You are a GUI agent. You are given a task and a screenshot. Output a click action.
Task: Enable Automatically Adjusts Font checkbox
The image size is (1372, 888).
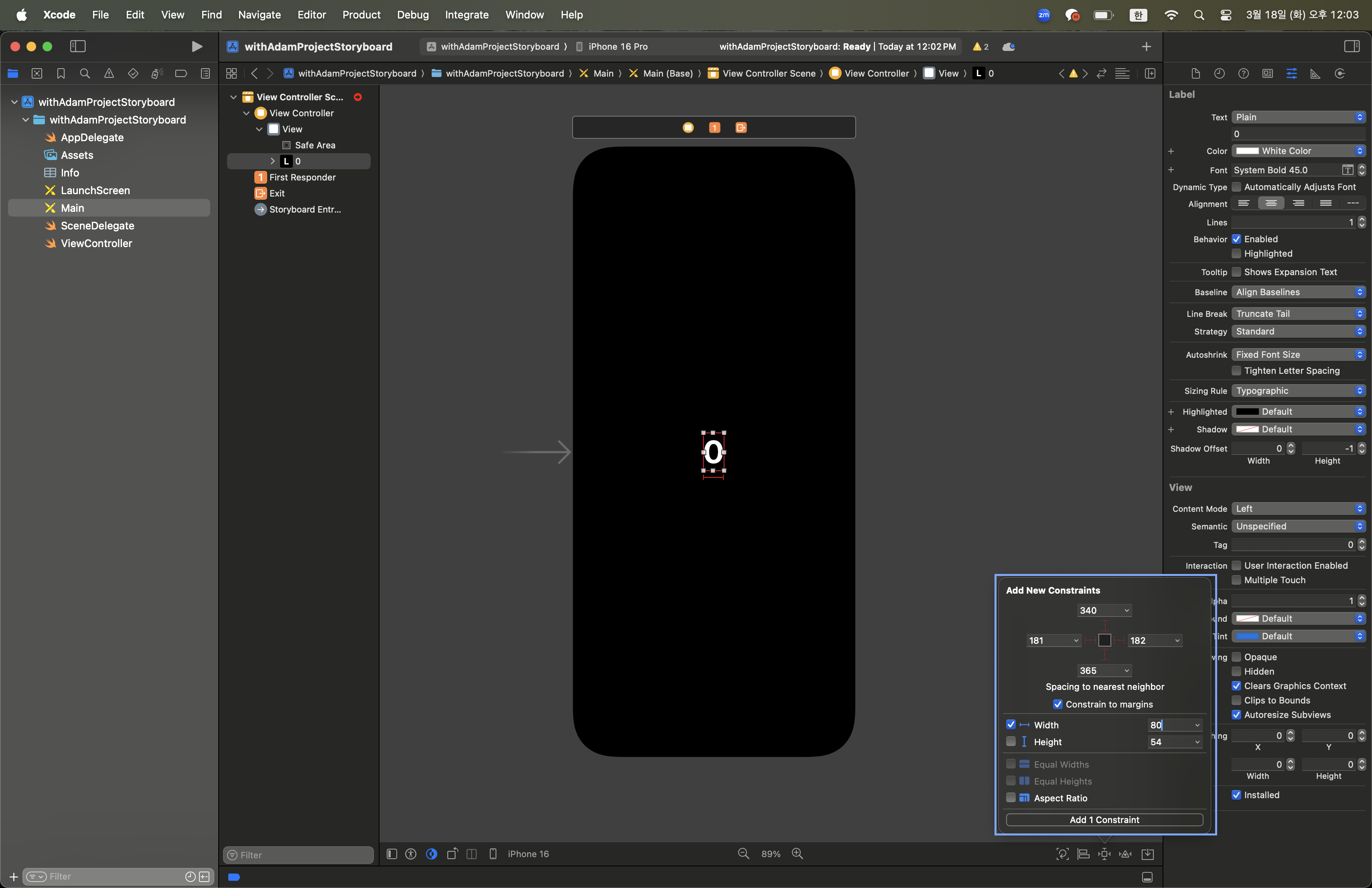1236,187
